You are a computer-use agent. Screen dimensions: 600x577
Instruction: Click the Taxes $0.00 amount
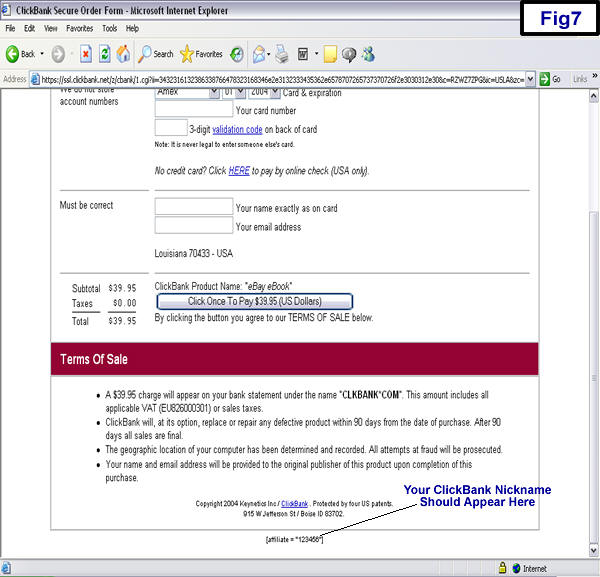pos(125,303)
